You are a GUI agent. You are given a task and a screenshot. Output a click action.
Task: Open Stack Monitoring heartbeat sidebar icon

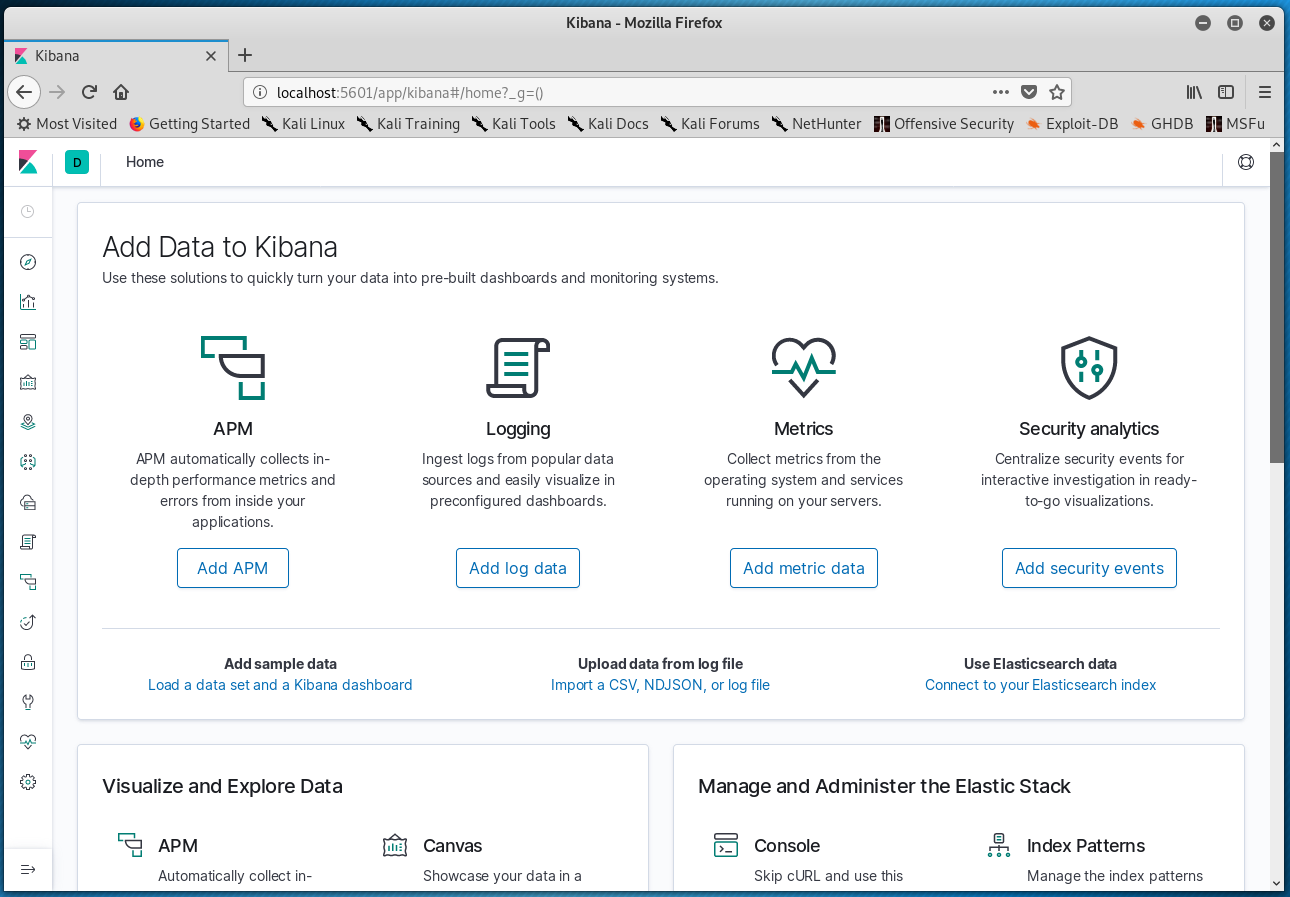pos(28,742)
